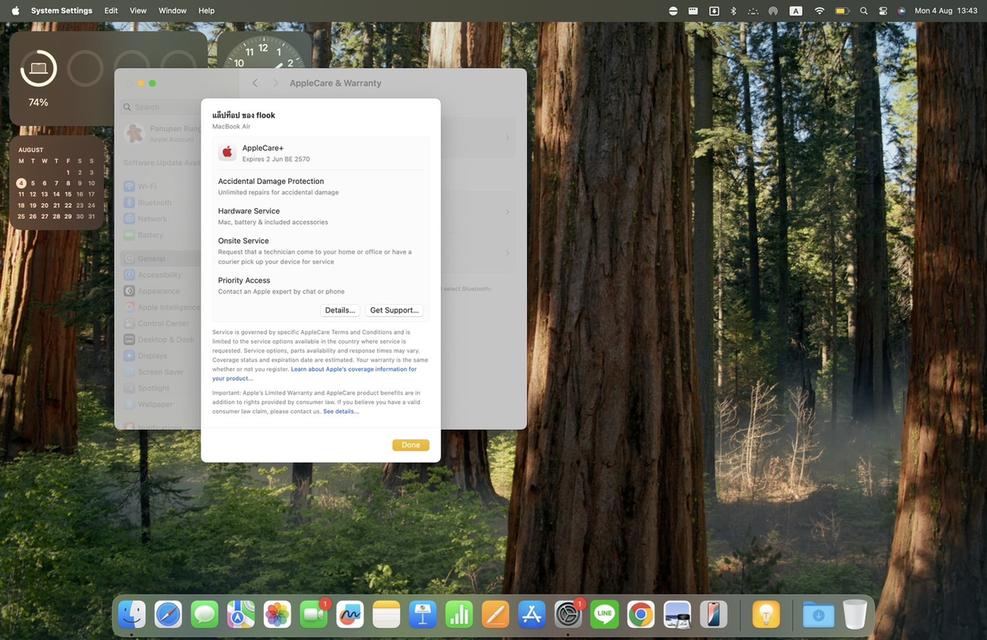Click the Accidental Damage Protection heading
This screenshot has width=987, height=640.
pos(271,181)
